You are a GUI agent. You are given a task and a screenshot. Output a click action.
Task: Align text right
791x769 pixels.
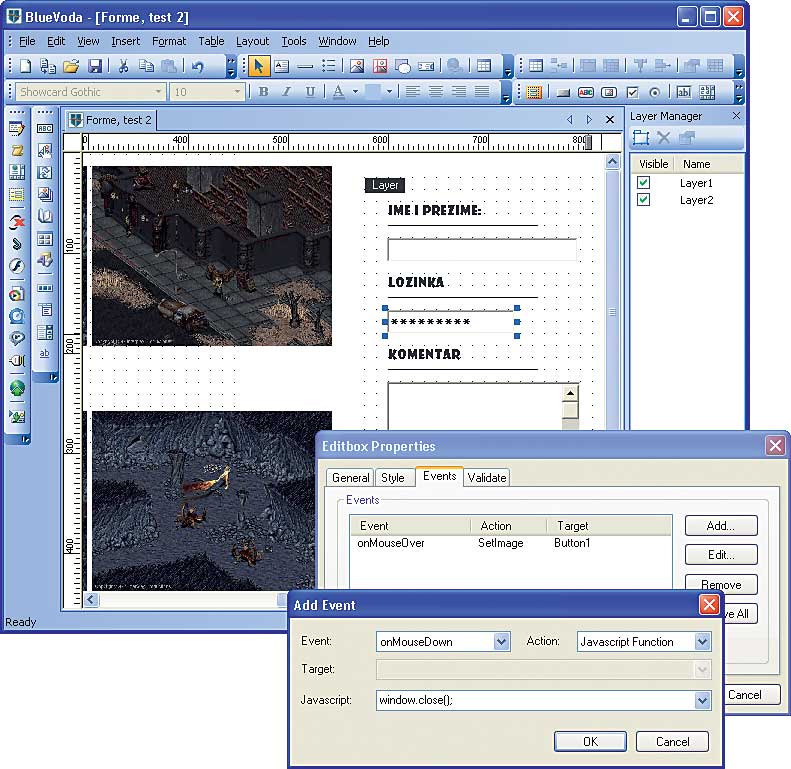click(x=459, y=91)
